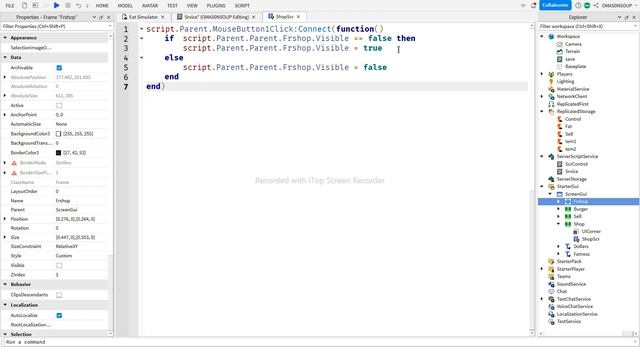Click the SoundService icon

coord(551,284)
